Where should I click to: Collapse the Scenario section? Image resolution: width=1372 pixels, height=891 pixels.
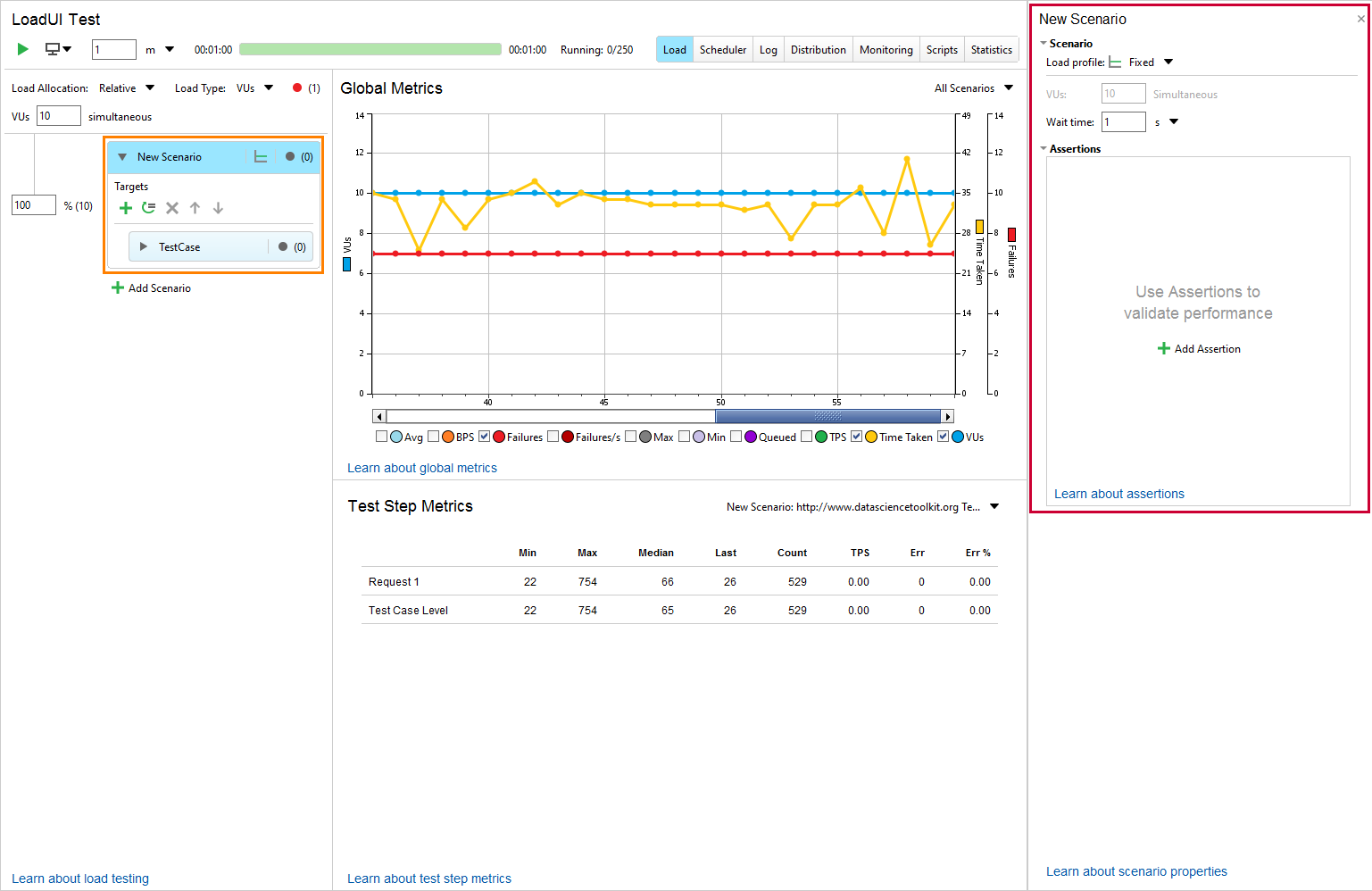[1044, 43]
